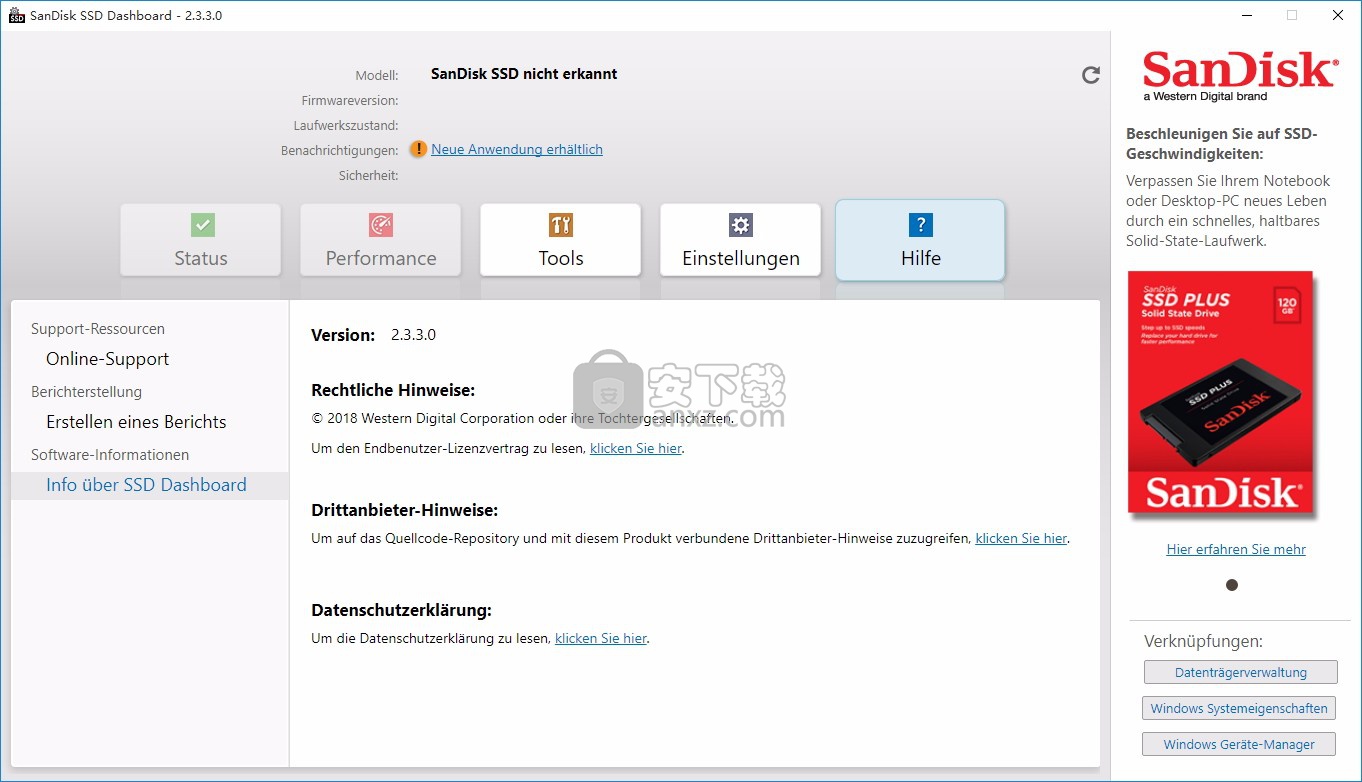
Task: Click the SSD PLUS product image
Action: point(1221,395)
